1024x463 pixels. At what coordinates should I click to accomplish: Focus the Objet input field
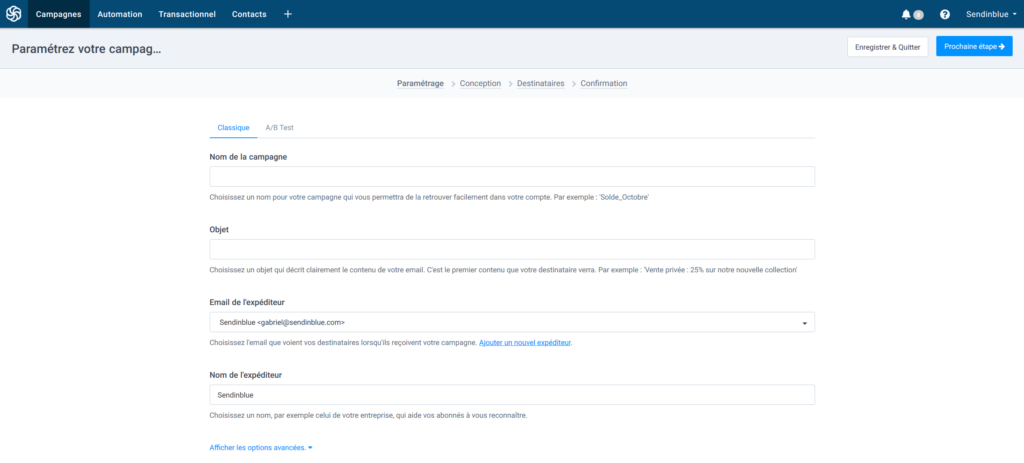pos(512,249)
